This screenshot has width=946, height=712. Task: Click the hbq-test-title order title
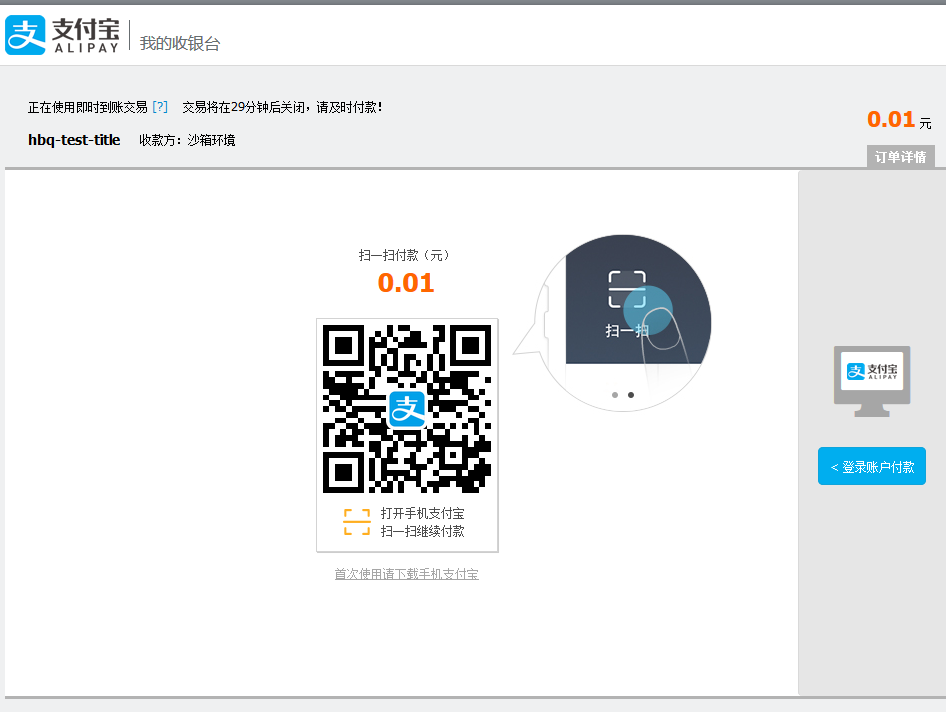74,140
